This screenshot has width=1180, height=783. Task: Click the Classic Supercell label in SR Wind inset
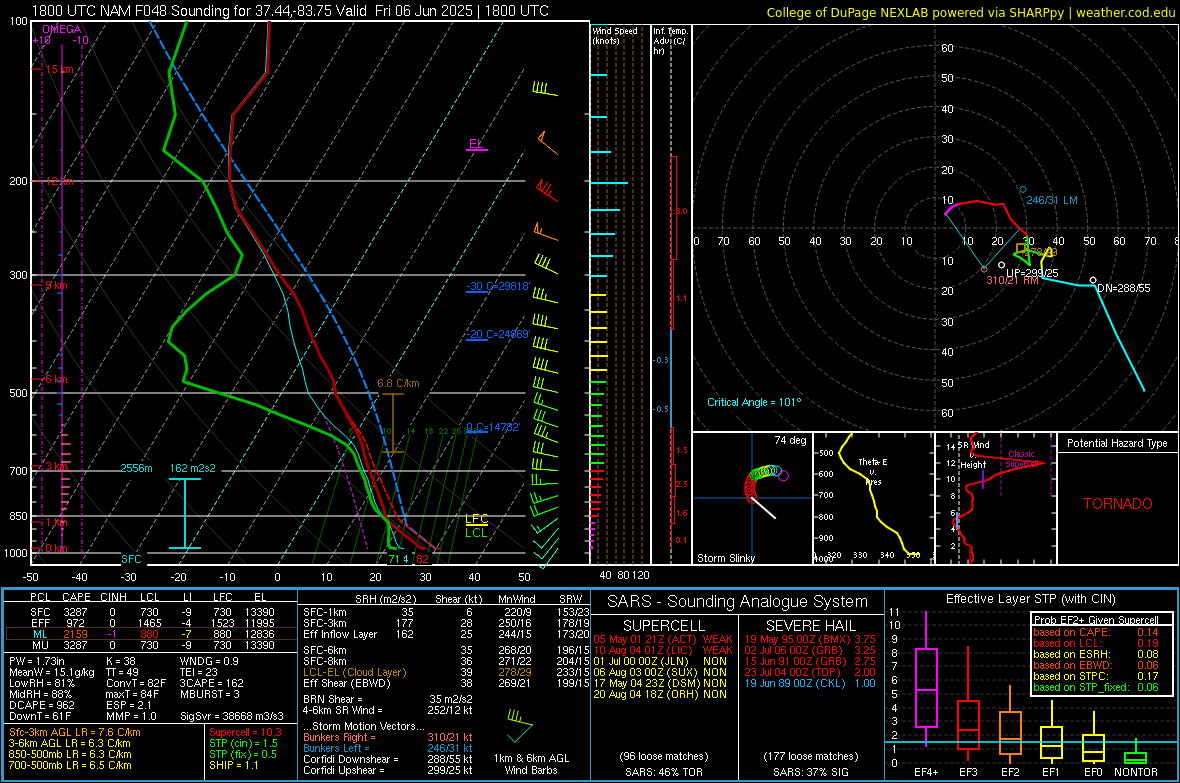point(1021,459)
